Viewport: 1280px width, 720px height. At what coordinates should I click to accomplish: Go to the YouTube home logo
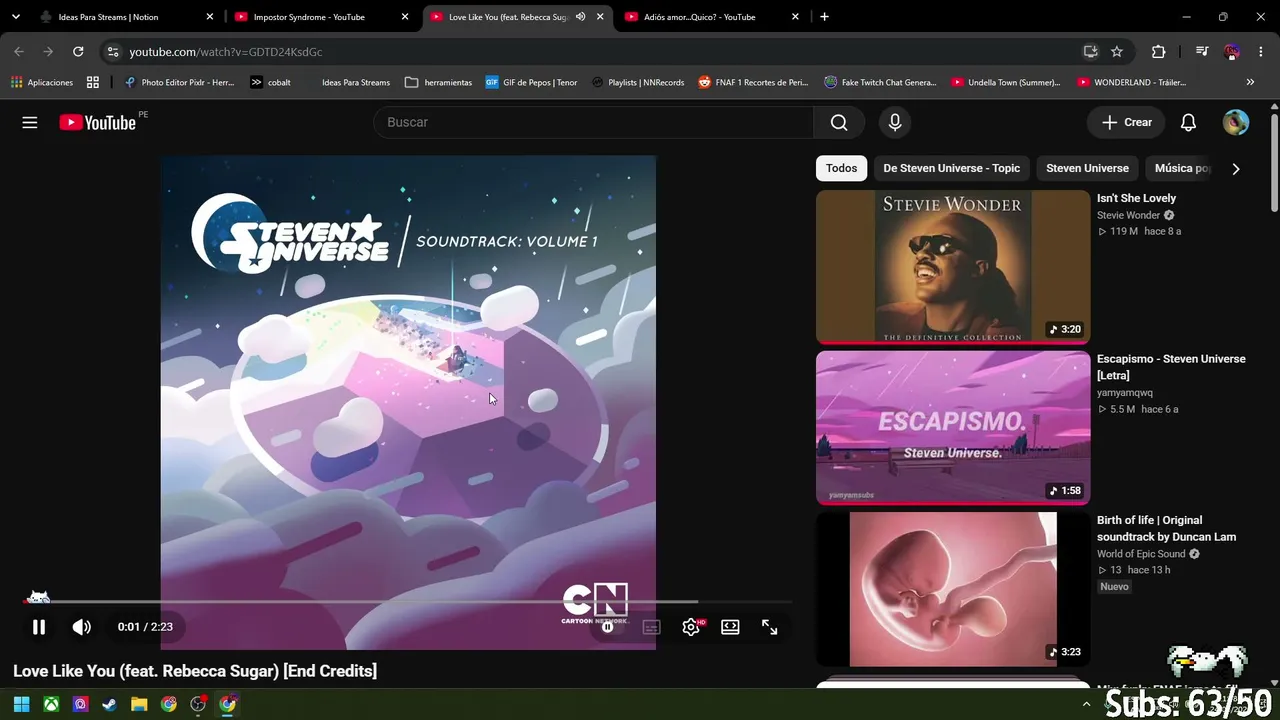pyautogui.click(x=98, y=122)
